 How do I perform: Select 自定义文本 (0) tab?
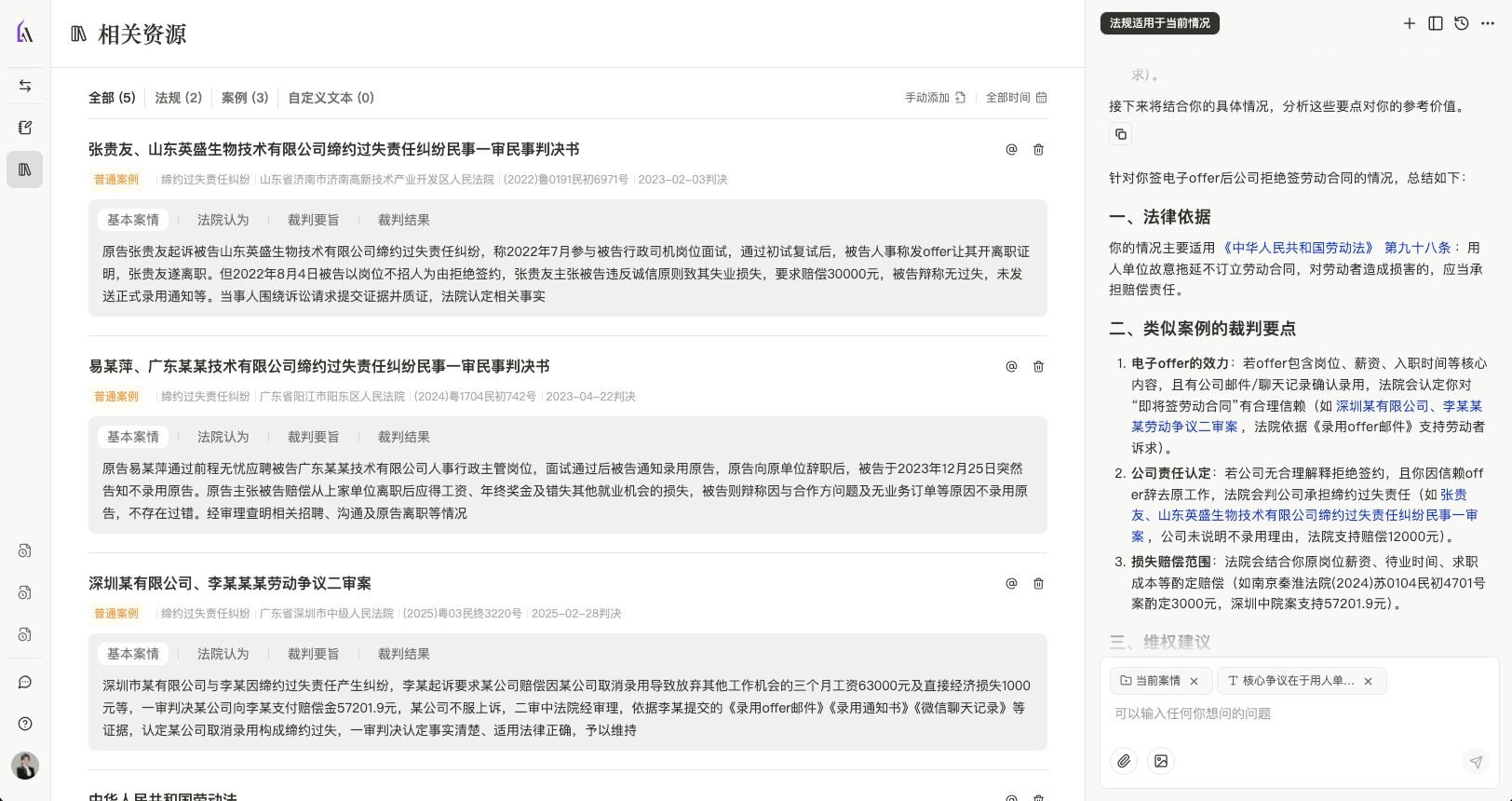point(331,98)
